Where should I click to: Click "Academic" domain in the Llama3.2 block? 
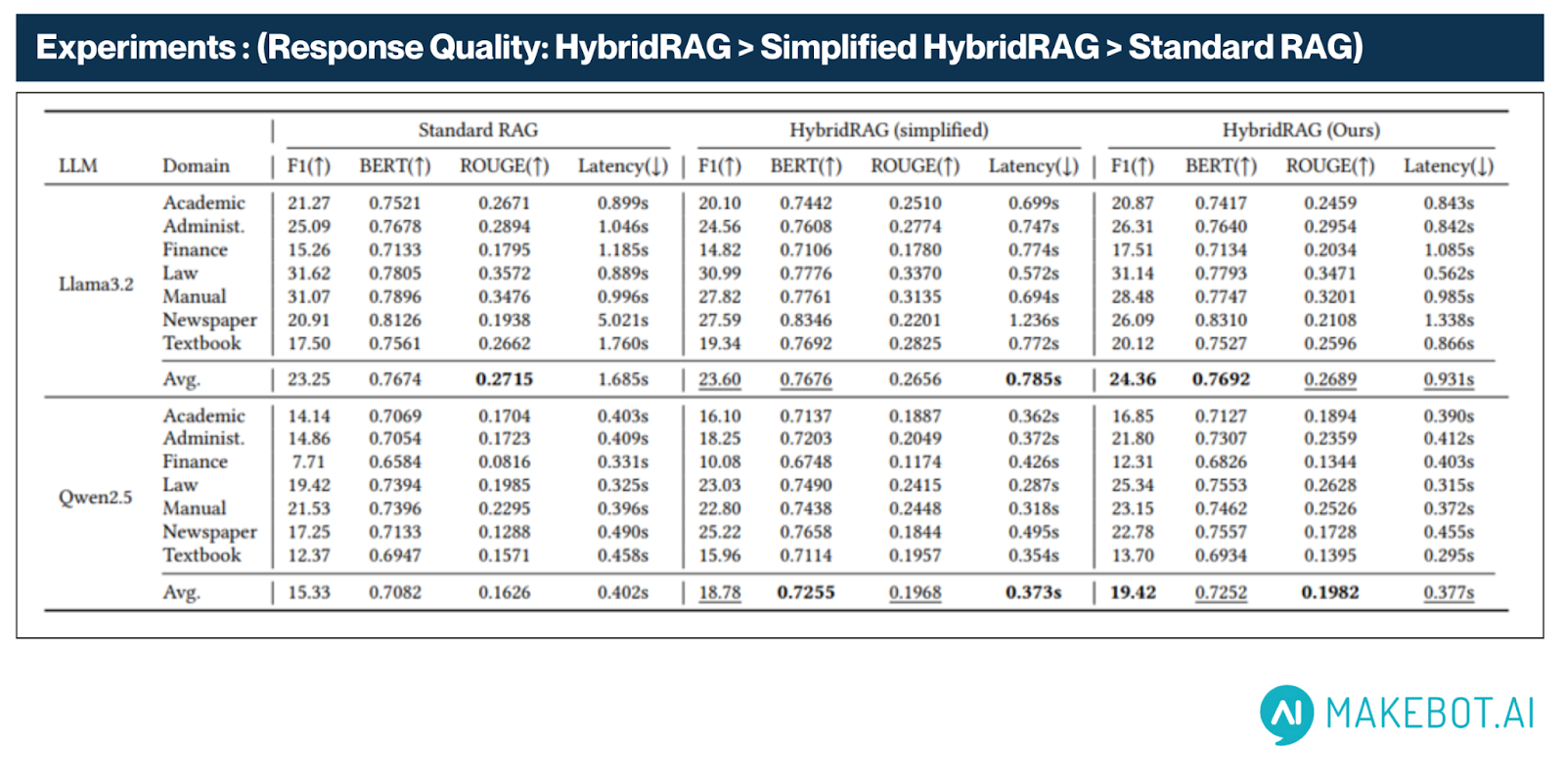coord(204,202)
